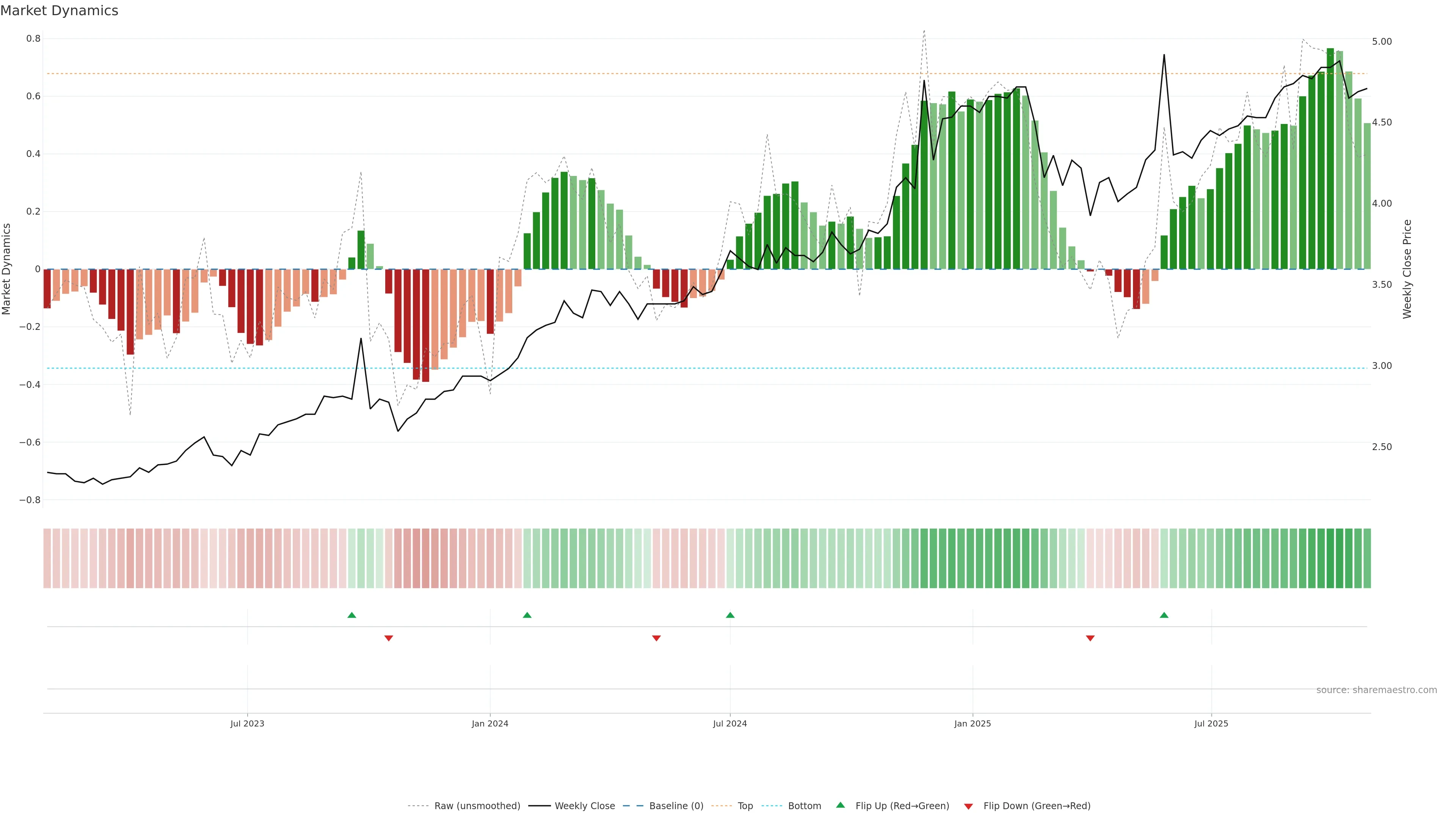Image resolution: width=1456 pixels, height=819 pixels.
Task: Click the first red flip-down triangle marker
Action: tap(388, 638)
